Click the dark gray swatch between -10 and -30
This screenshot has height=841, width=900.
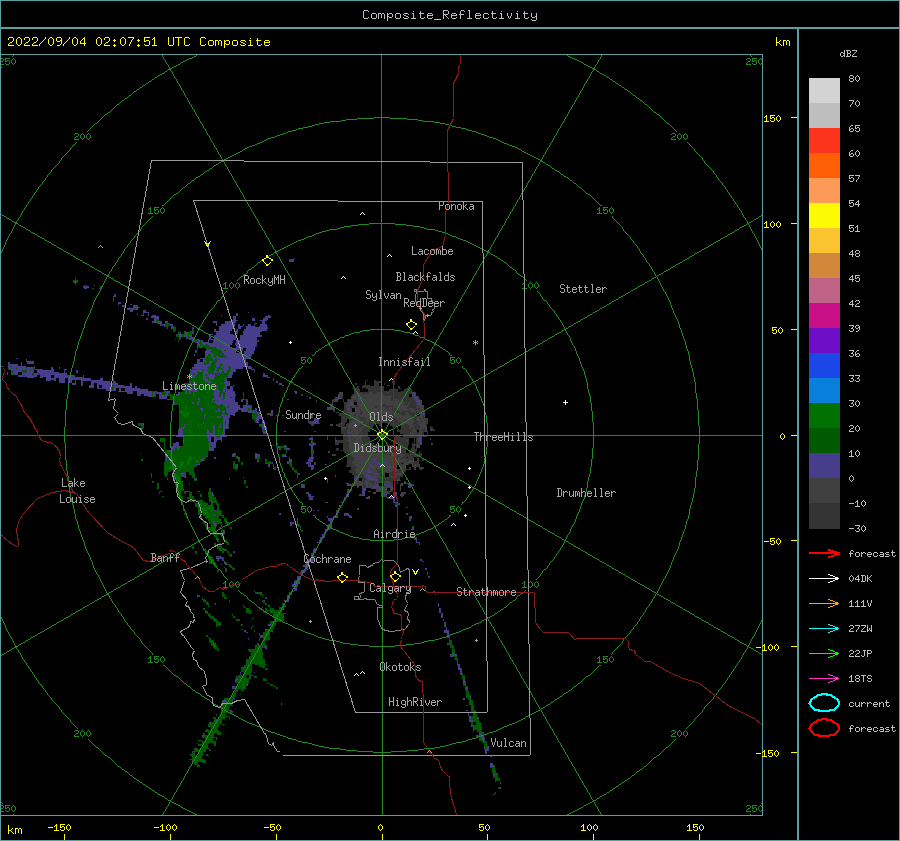click(x=824, y=516)
